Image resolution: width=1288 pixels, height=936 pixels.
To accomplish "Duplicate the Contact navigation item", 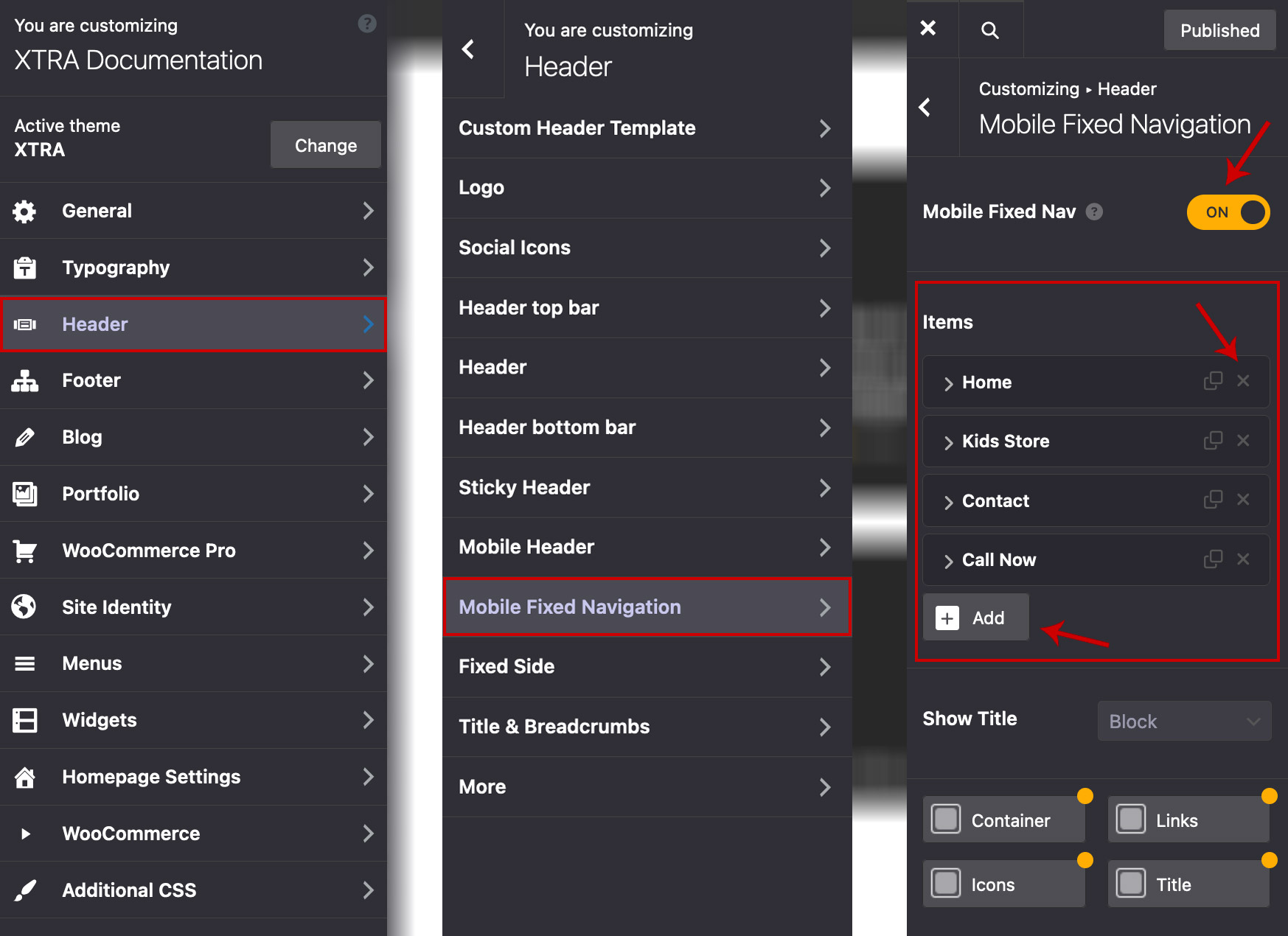I will tap(1213, 500).
